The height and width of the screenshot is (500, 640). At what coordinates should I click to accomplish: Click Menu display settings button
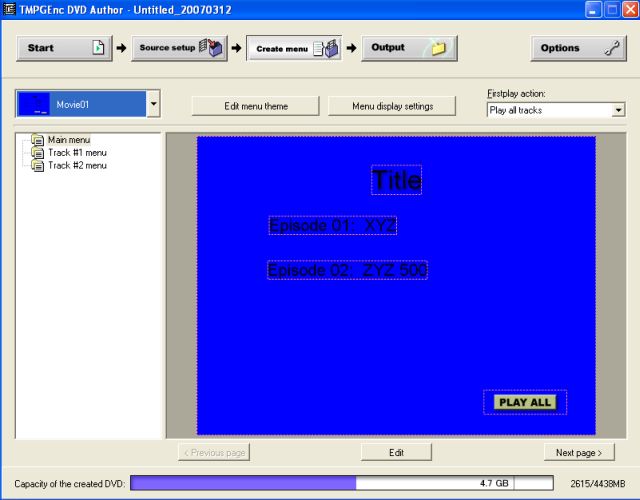392,106
